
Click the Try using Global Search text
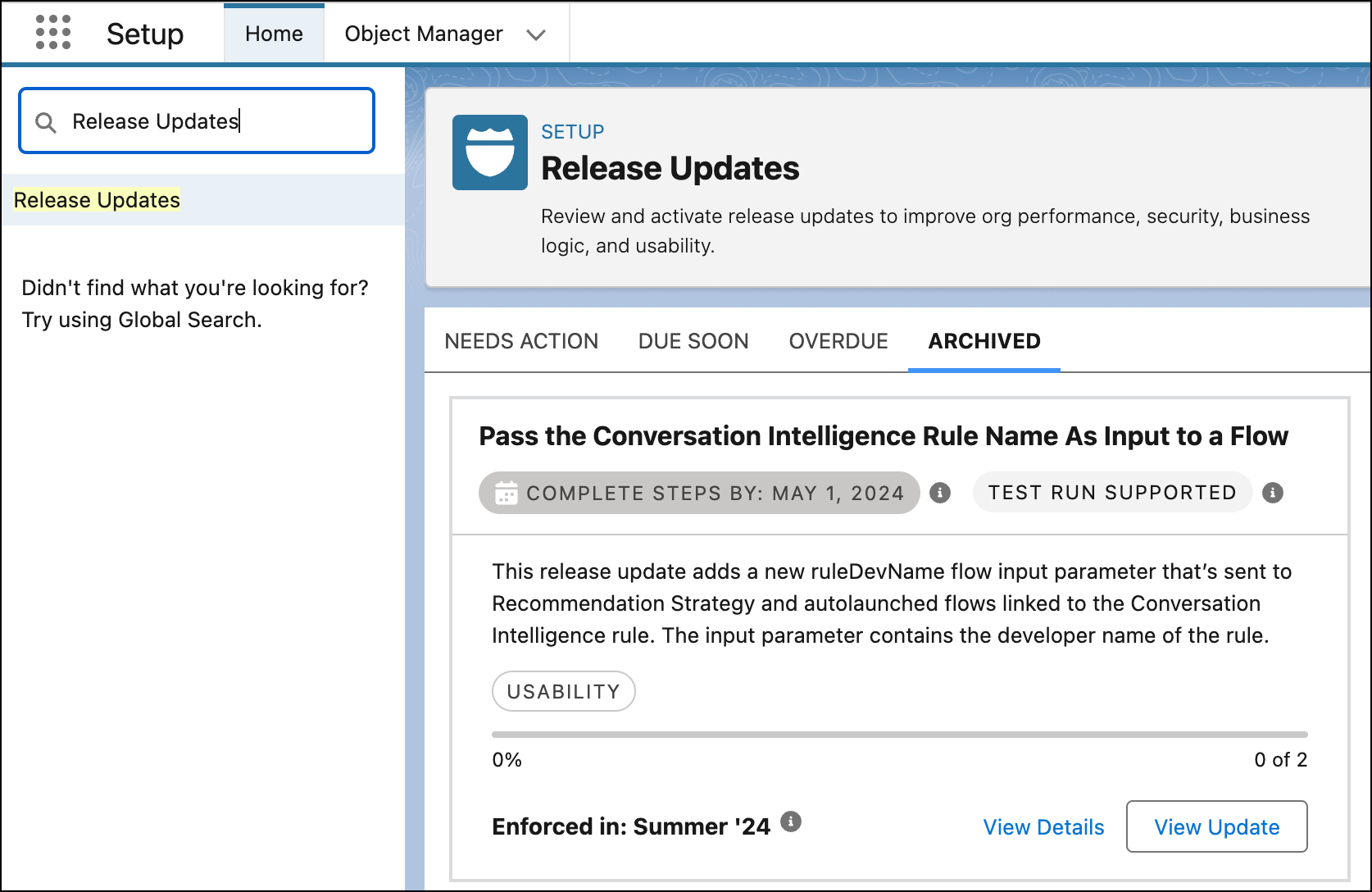(142, 320)
